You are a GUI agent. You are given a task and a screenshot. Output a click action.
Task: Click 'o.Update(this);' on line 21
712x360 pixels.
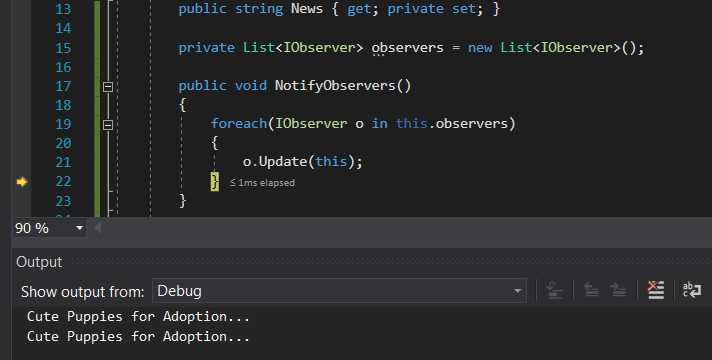point(302,162)
